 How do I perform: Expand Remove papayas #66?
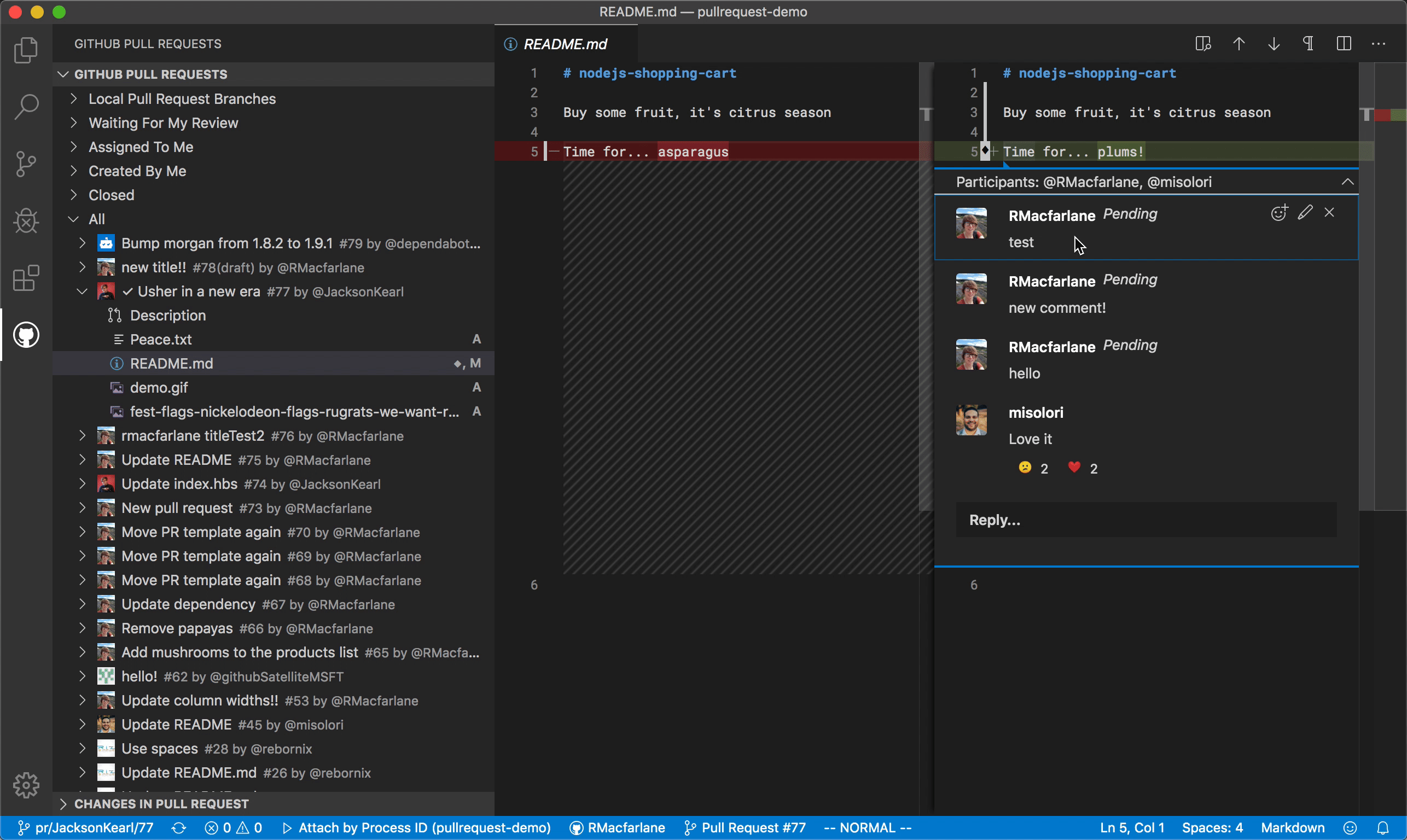[274, 628]
